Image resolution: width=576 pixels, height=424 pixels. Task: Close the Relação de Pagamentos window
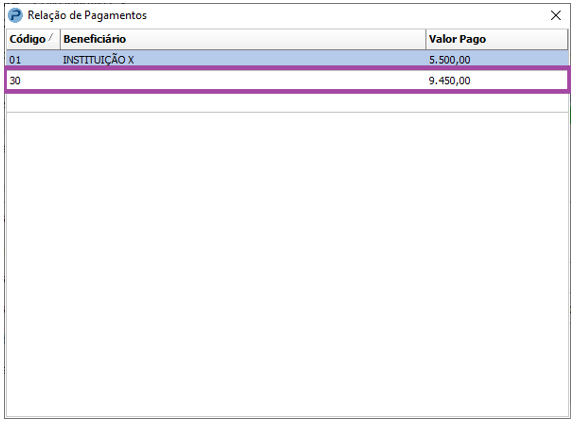(555, 15)
